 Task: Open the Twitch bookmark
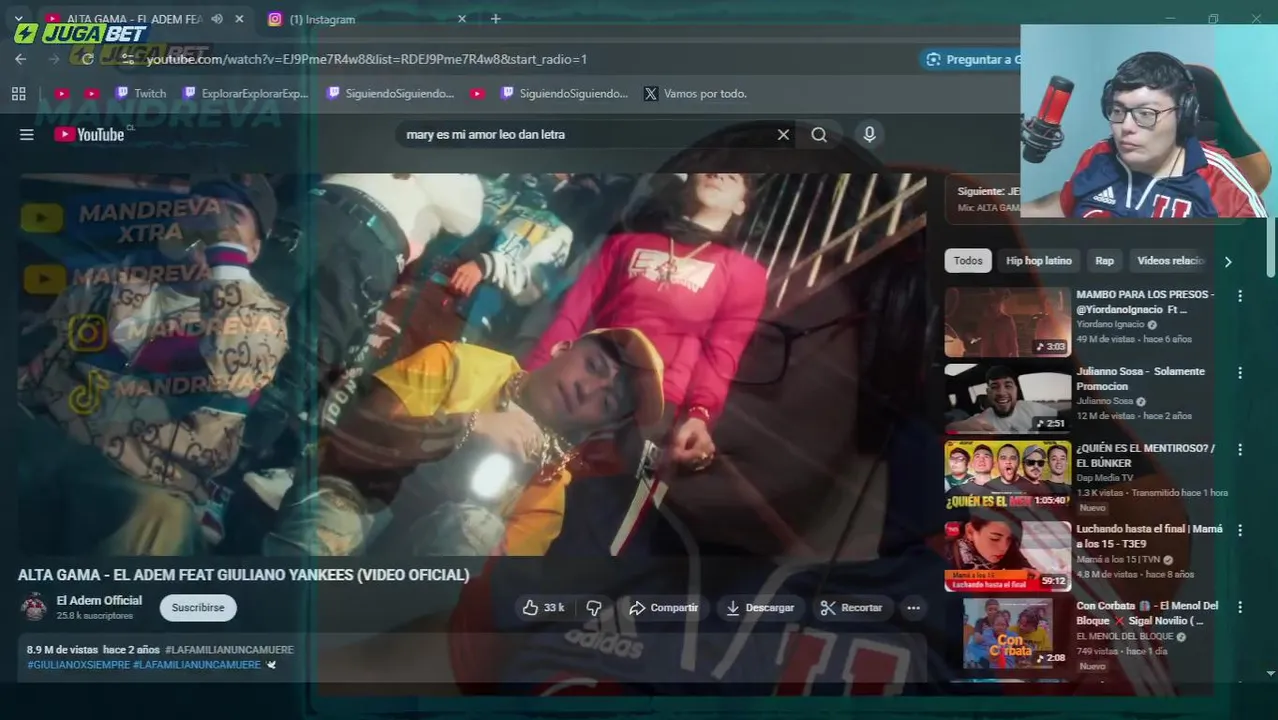pyautogui.click(x=141, y=93)
